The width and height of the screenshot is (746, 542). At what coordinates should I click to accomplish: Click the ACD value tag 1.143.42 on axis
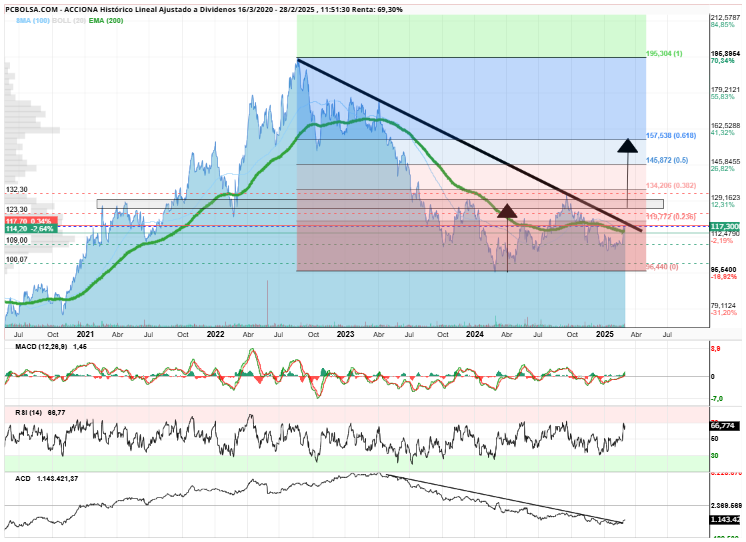[x=725, y=520]
